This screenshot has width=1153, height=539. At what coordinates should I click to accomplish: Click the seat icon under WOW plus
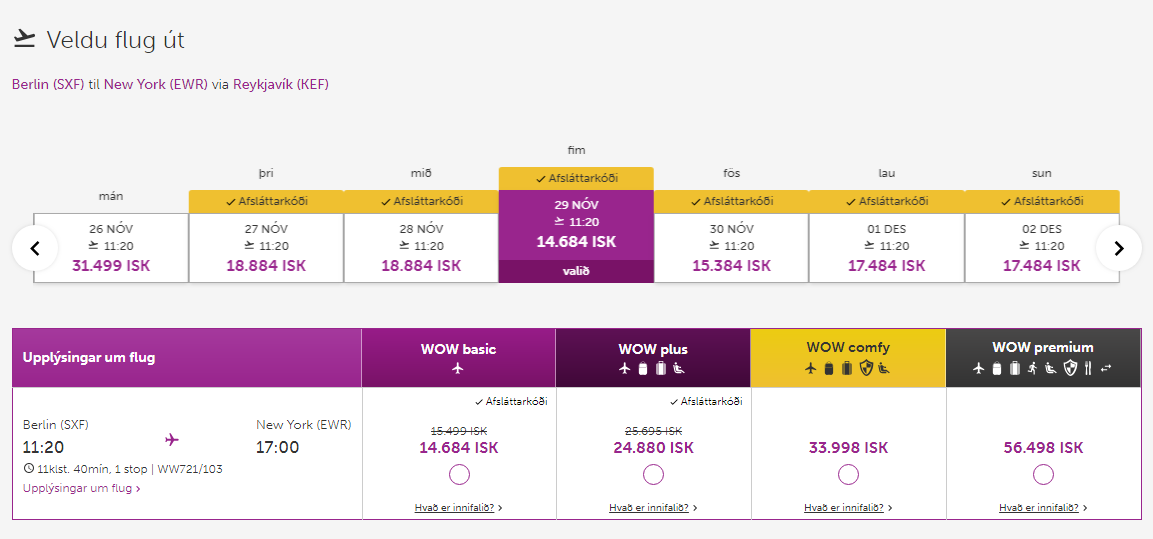679,369
